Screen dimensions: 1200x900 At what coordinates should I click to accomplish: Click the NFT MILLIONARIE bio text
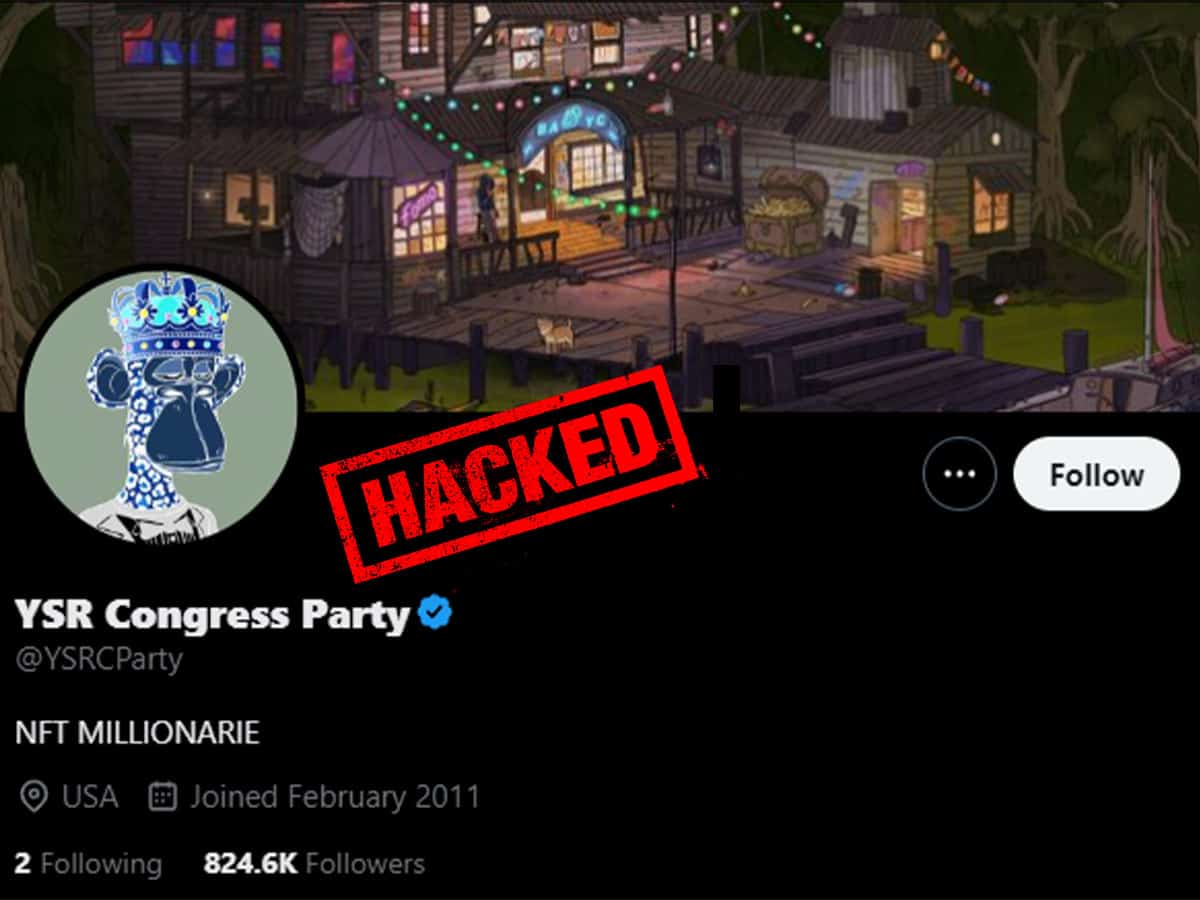point(137,732)
